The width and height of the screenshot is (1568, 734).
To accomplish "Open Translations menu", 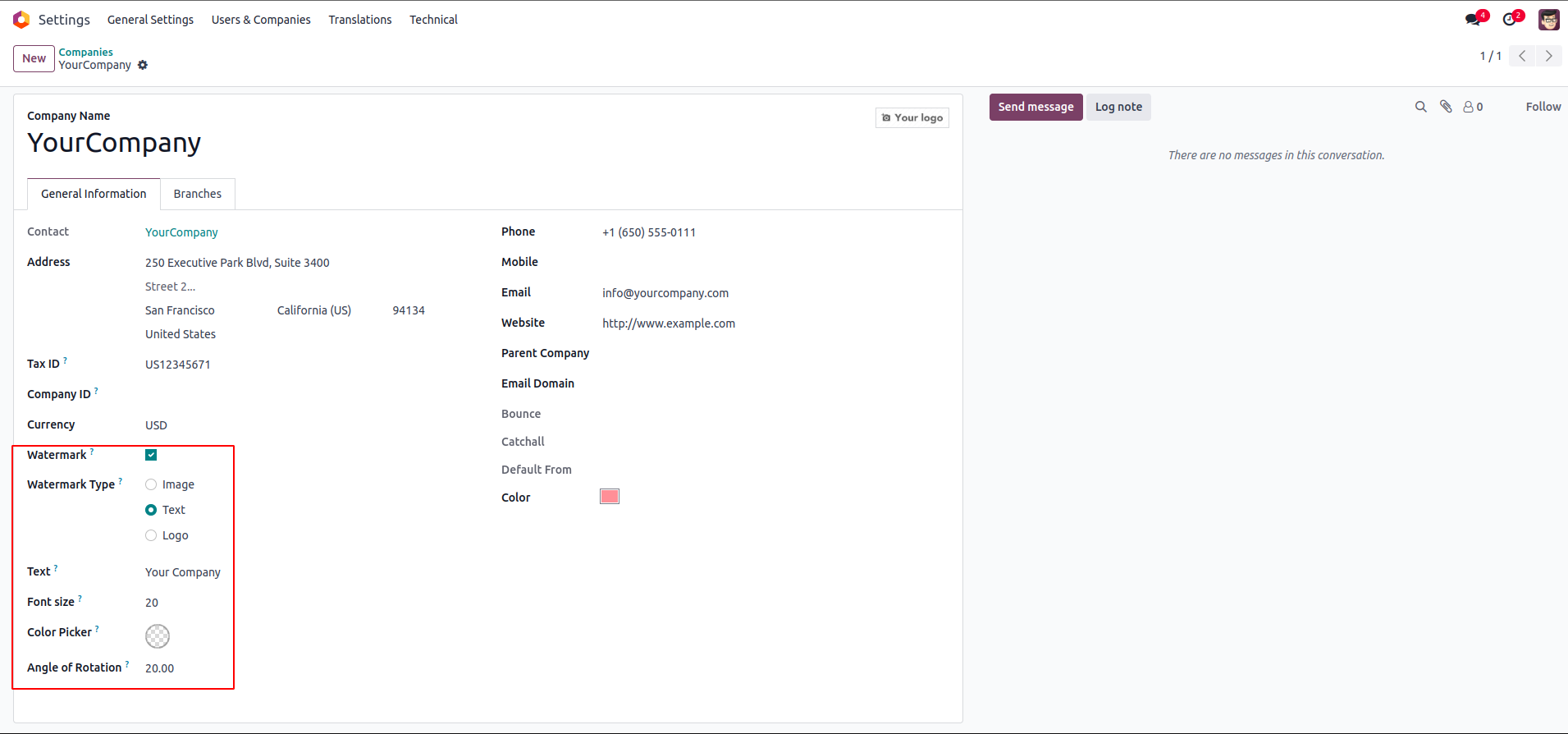I will (360, 20).
